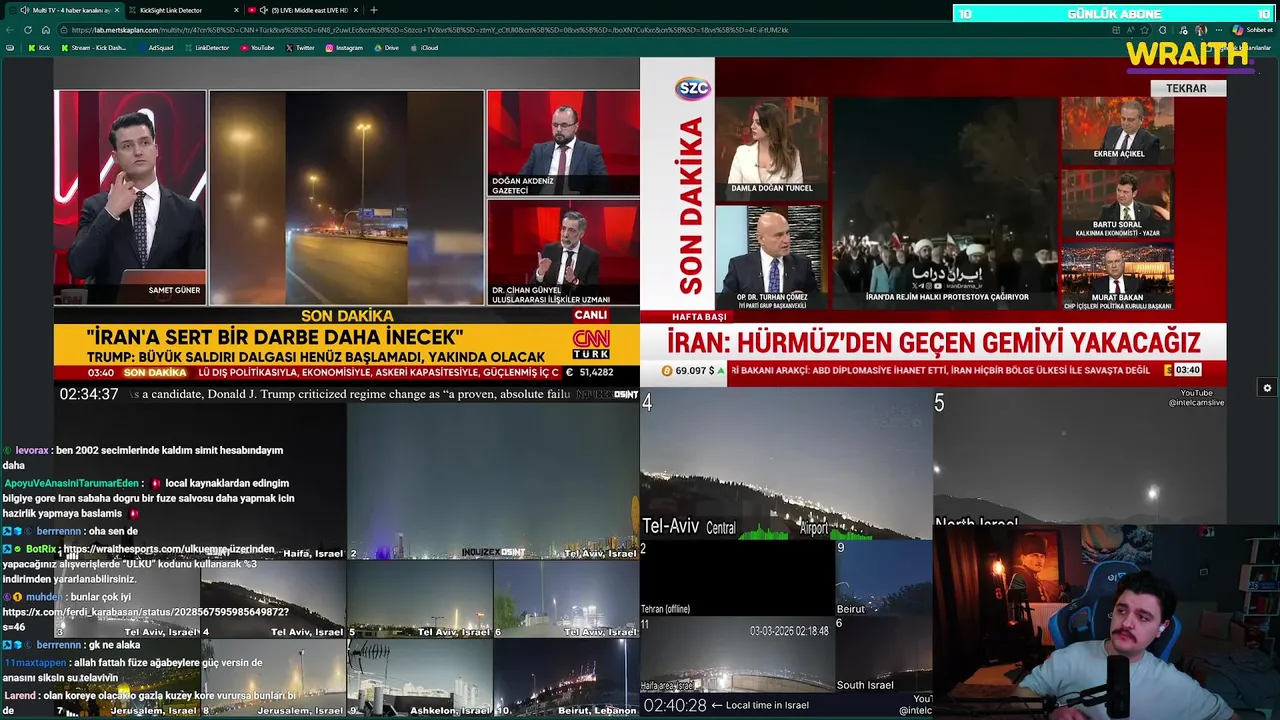Open the Instagram bookmark

[x=344, y=48]
